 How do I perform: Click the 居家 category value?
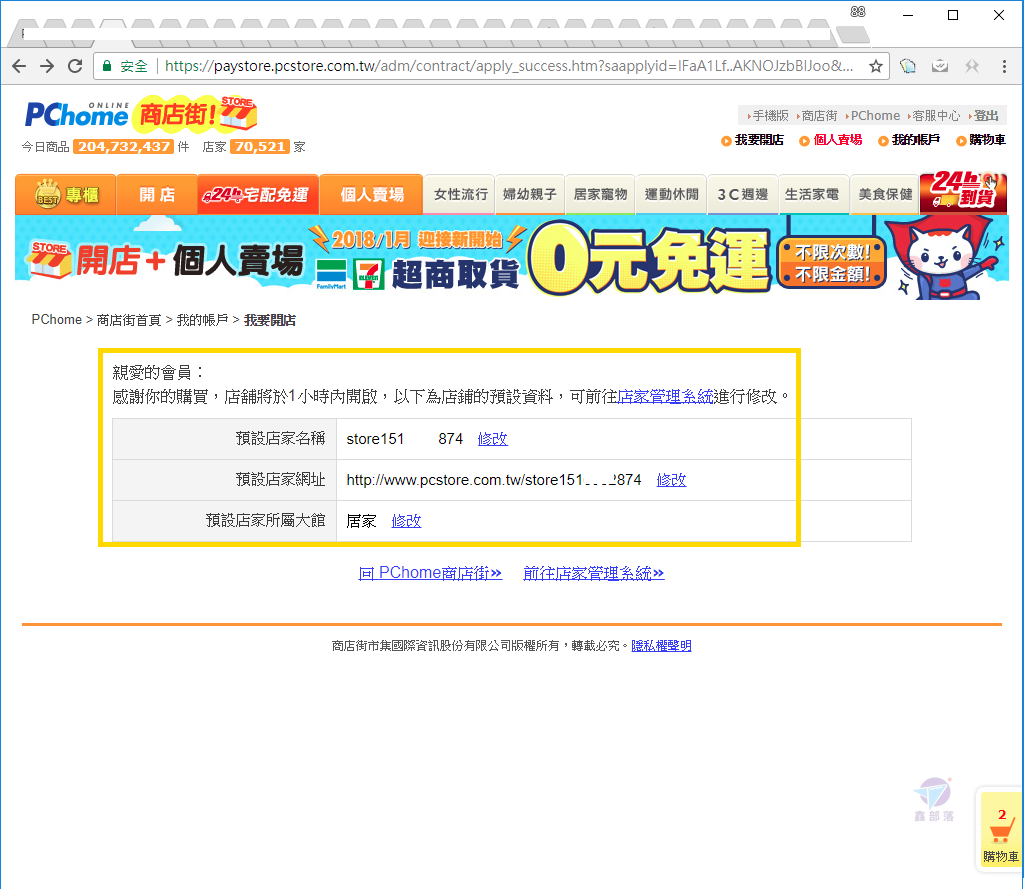coord(361,521)
